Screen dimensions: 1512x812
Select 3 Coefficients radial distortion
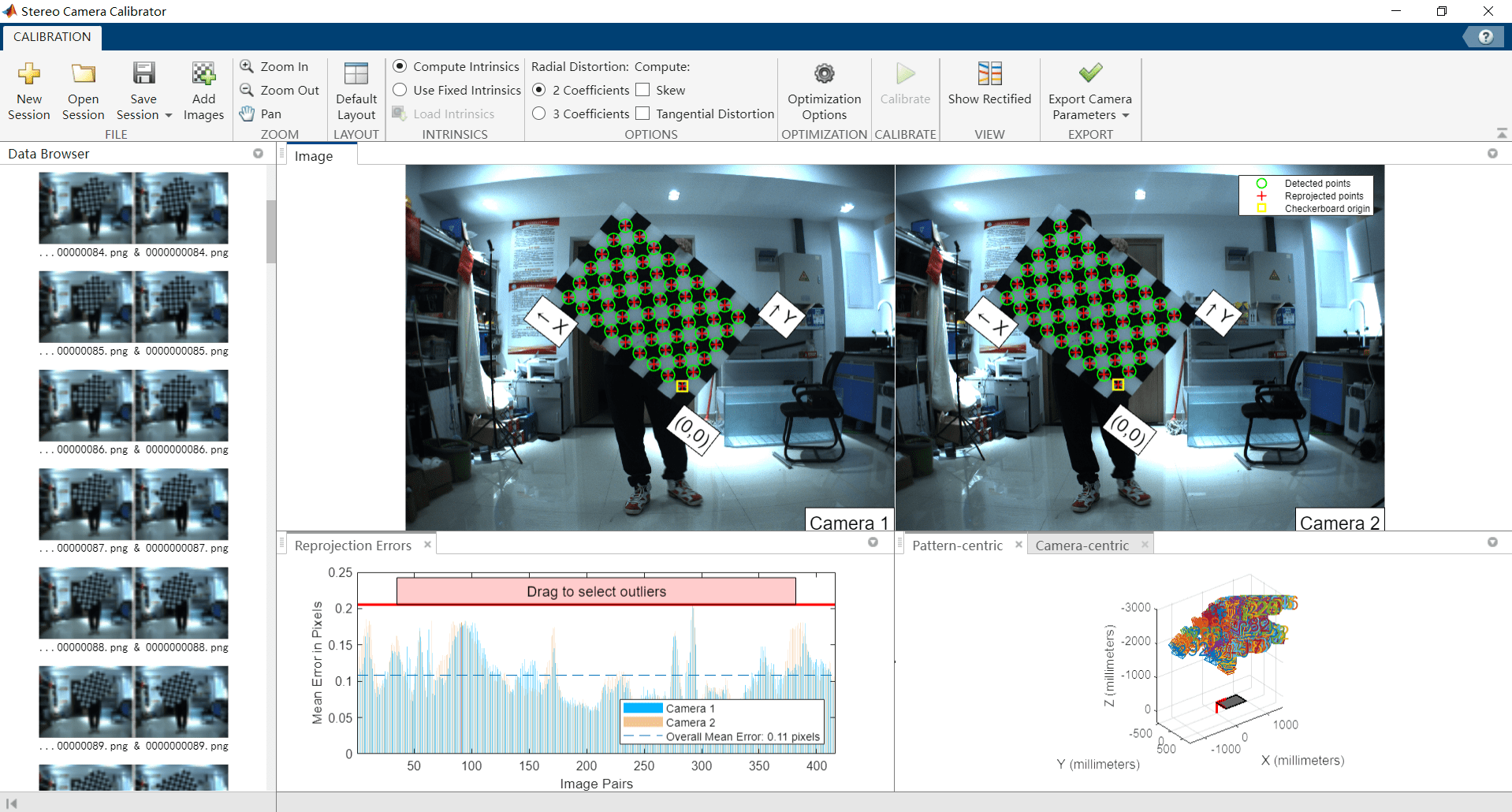(539, 113)
